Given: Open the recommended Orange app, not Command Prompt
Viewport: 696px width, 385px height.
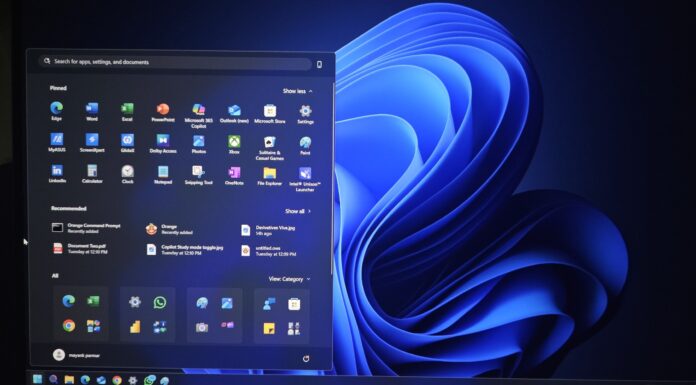Looking at the screenshot, I should coord(169,229).
